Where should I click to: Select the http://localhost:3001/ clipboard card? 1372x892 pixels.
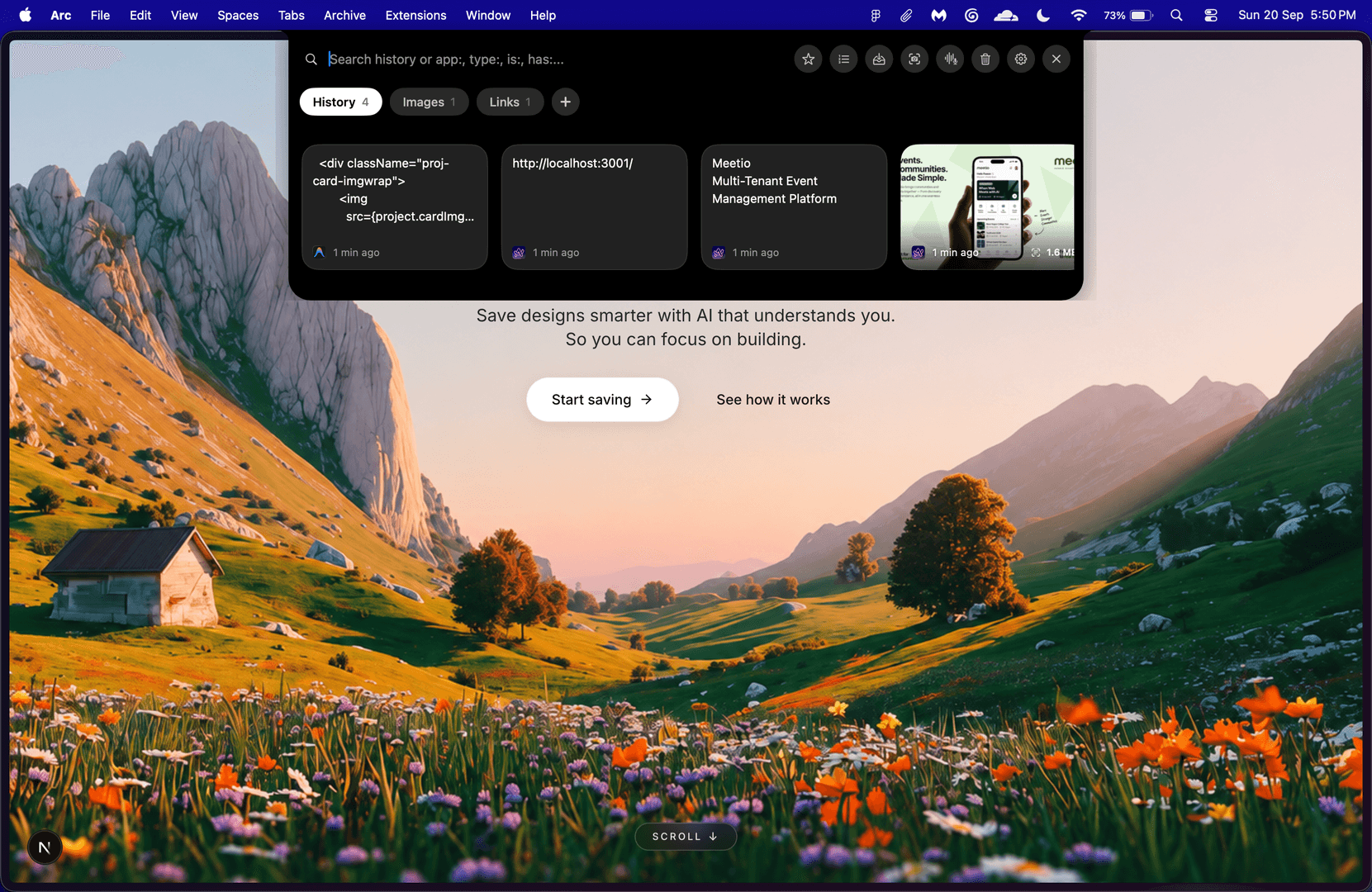coord(595,207)
